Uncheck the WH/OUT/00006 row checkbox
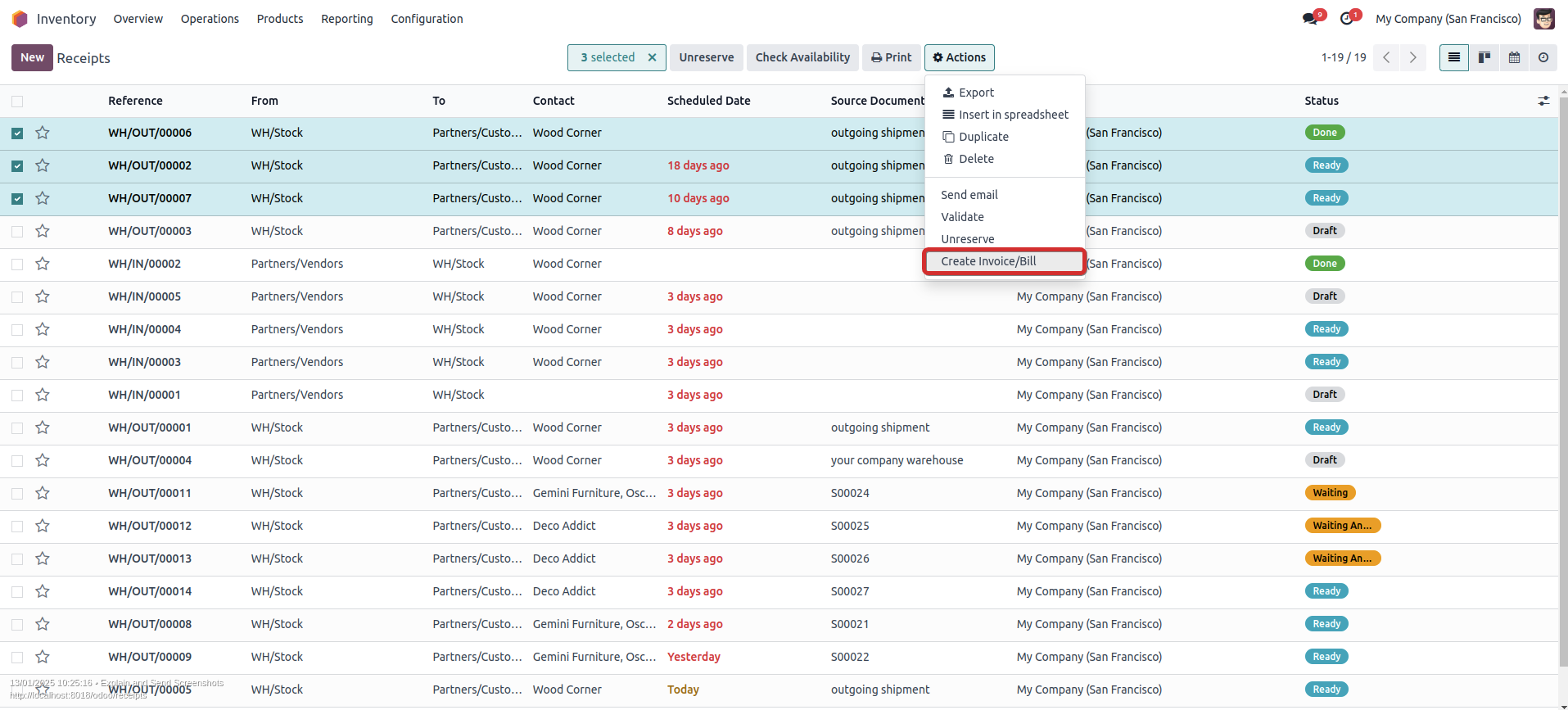Image resolution: width=1568 pixels, height=710 pixels. [17, 133]
